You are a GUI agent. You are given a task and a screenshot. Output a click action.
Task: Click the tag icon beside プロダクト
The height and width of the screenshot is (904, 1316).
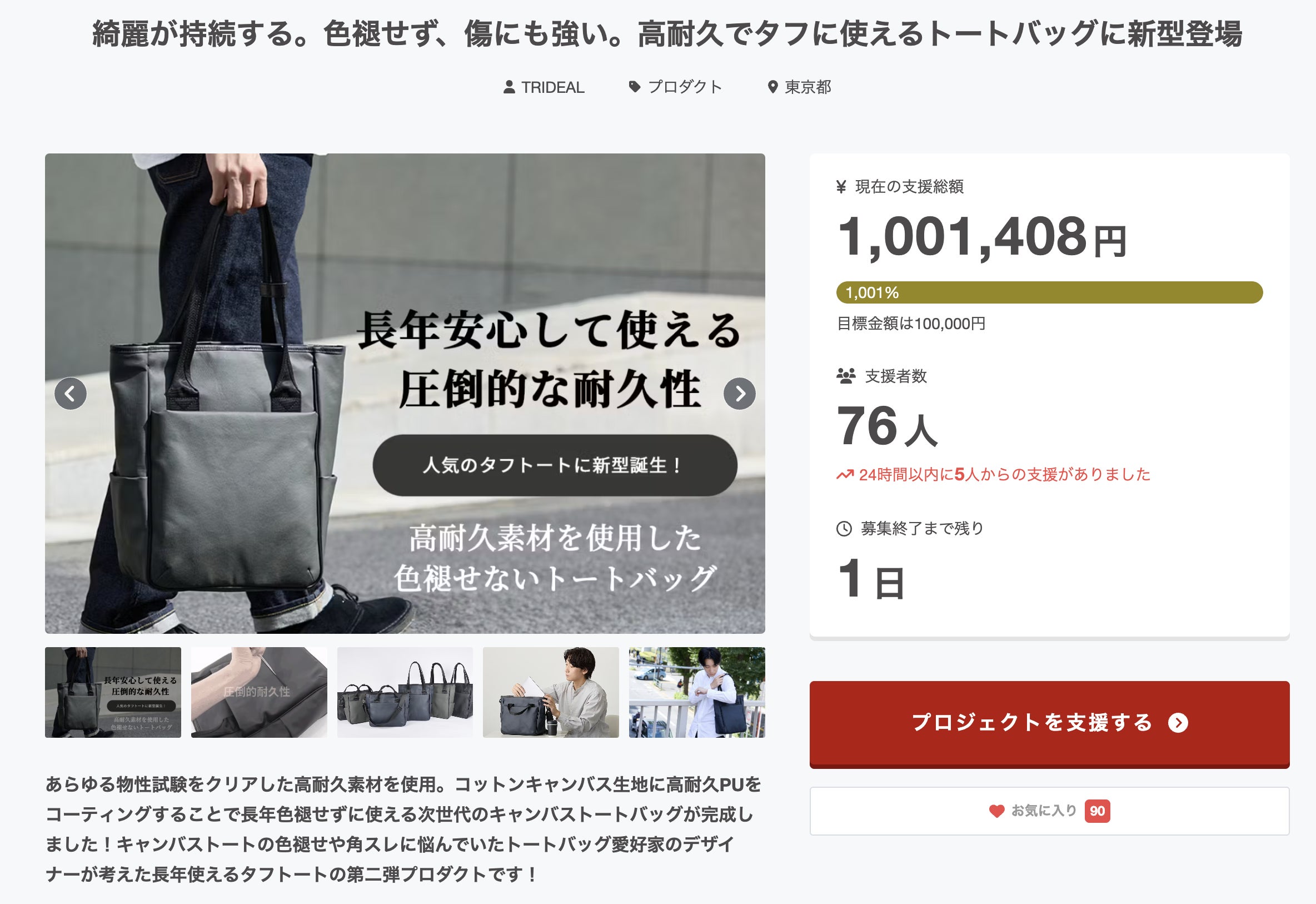coord(635,87)
